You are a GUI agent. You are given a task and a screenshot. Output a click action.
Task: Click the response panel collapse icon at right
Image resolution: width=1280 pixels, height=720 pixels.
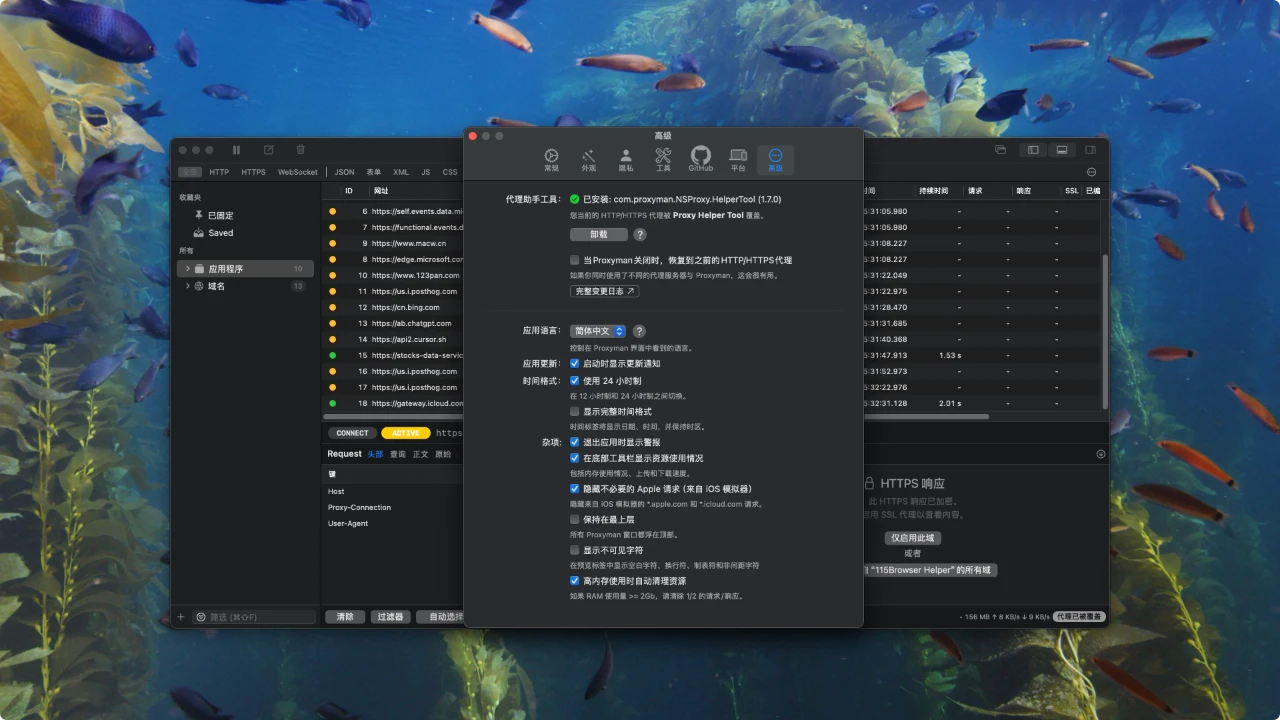1101,454
